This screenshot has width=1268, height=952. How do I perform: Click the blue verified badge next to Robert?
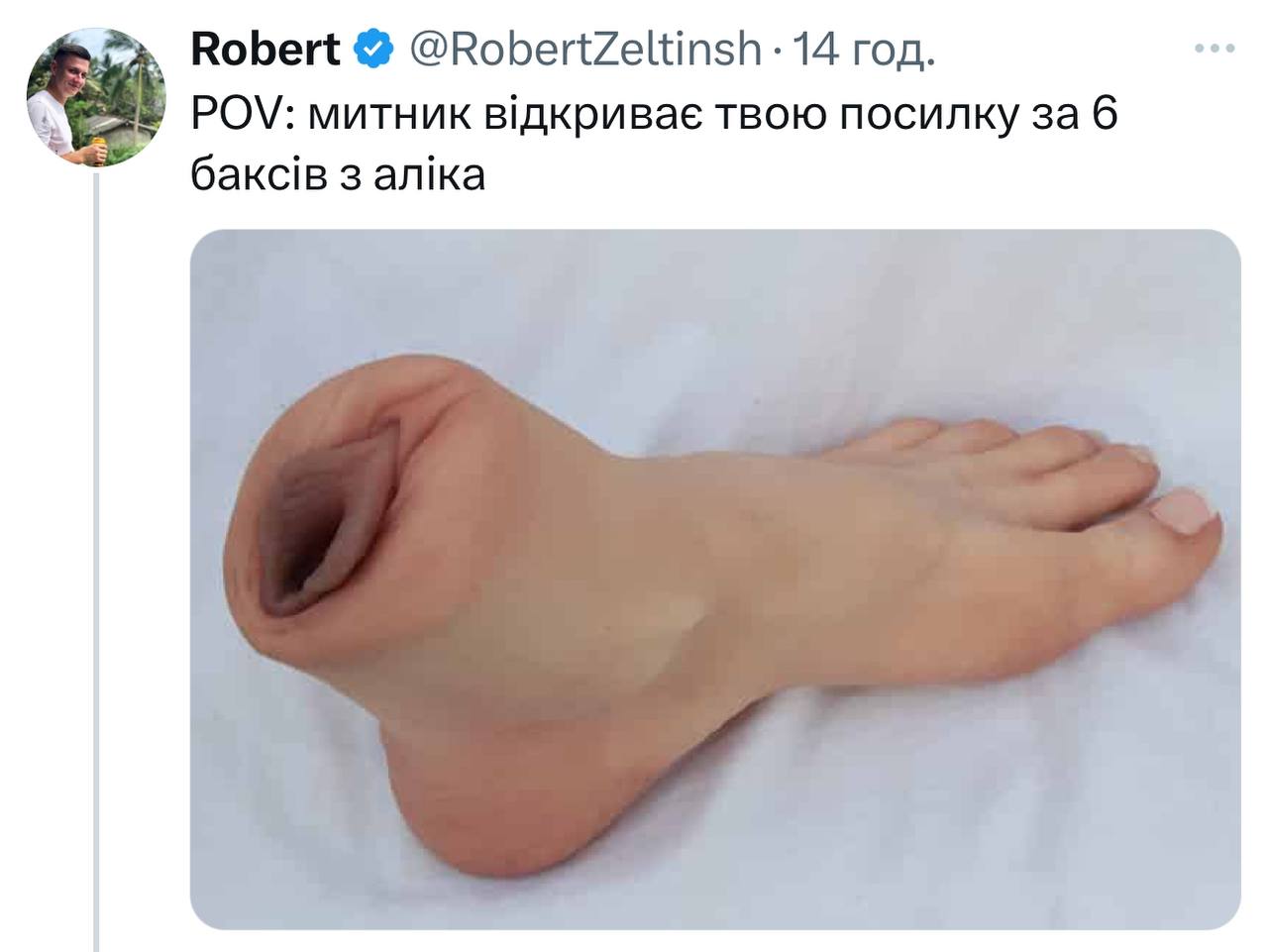point(374,50)
